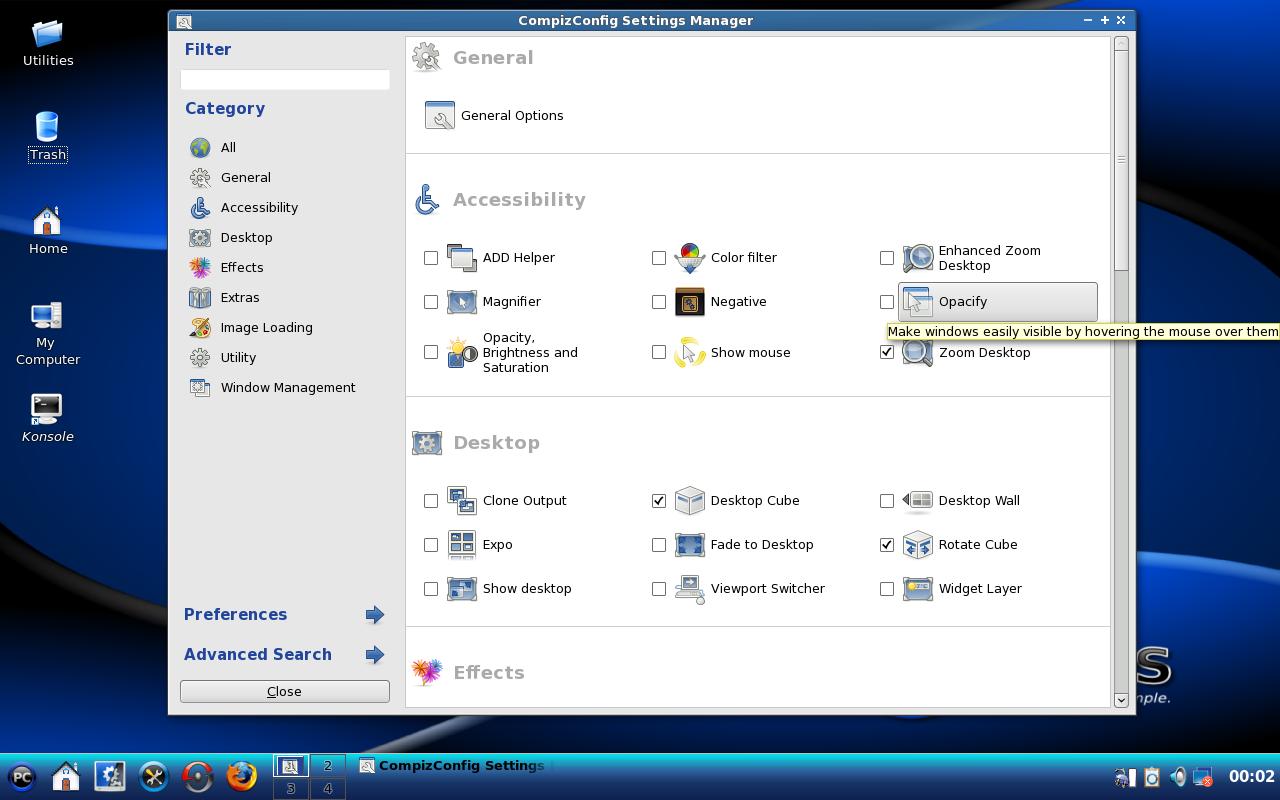Open Rotate Cube plugin icon

[918, 544]
